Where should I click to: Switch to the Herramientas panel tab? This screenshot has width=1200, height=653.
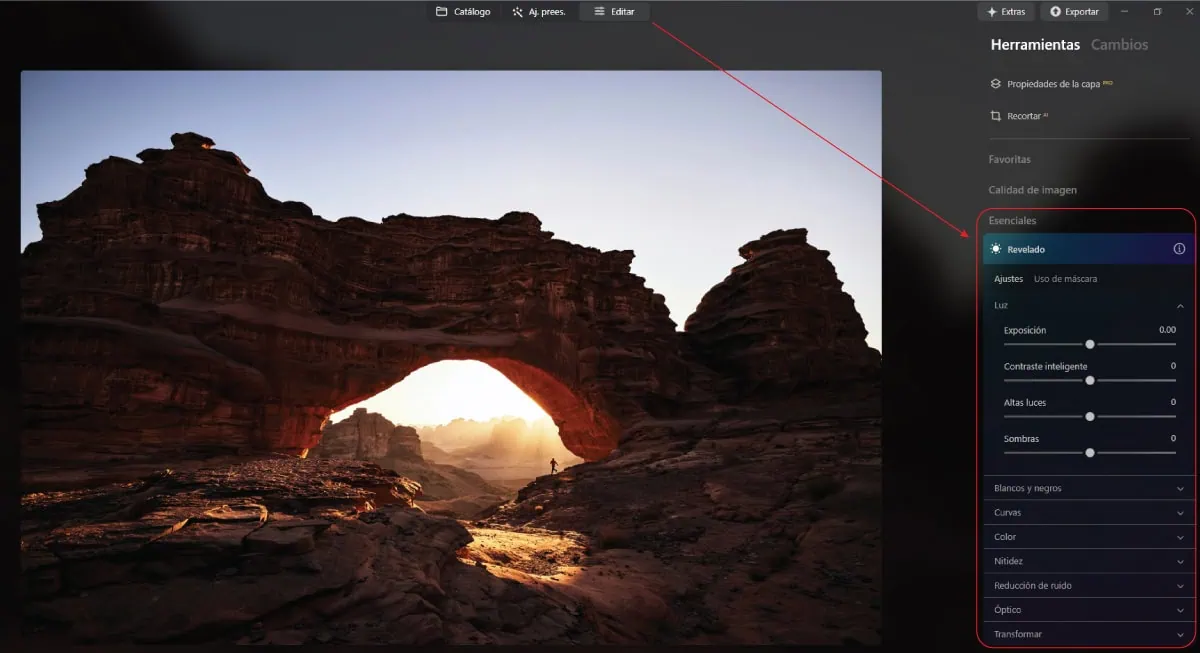tap(1035, 45)
